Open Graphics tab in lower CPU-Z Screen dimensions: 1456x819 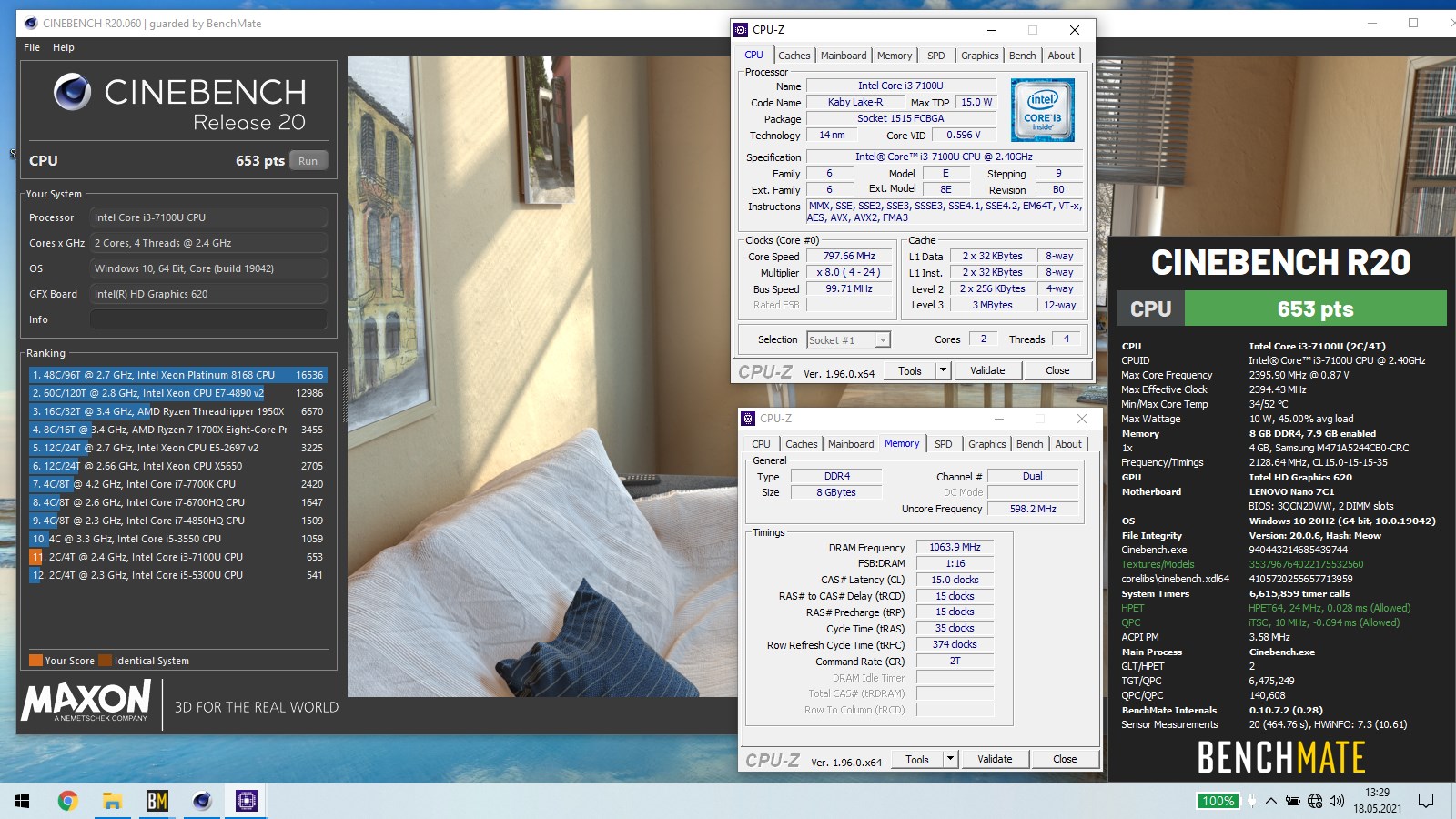pyautogui.click(x=986, y=444)
